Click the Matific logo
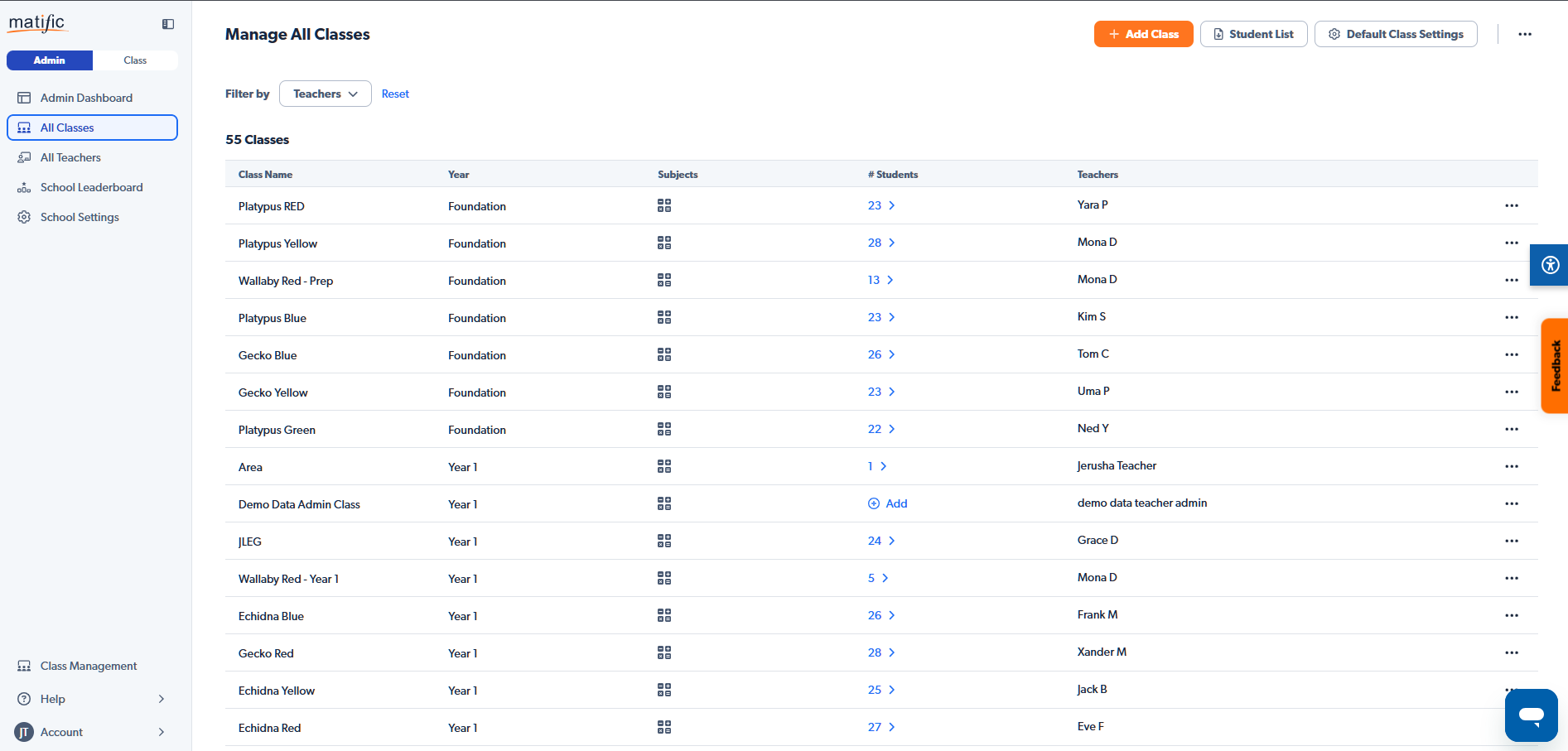This screenshot has width=1568, height=751. pyautogui.click(x=37, y=23)
